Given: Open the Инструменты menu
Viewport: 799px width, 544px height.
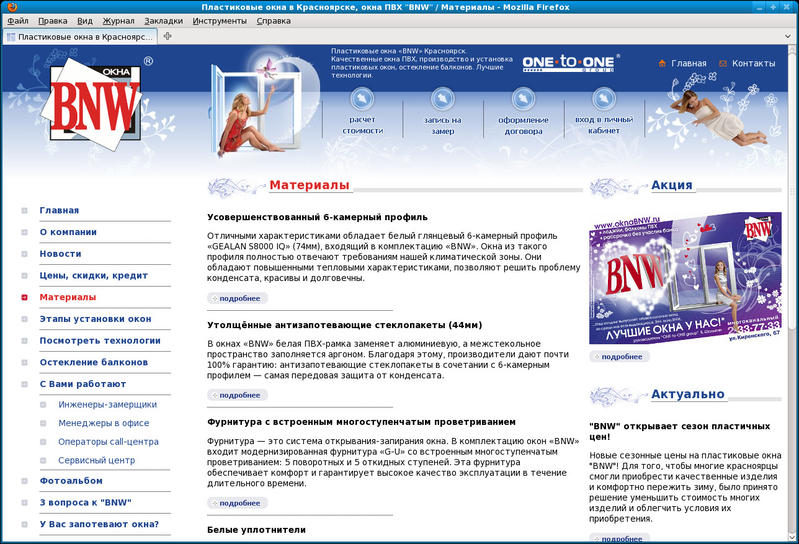Looking at the screenshot, I should [220, 21].
